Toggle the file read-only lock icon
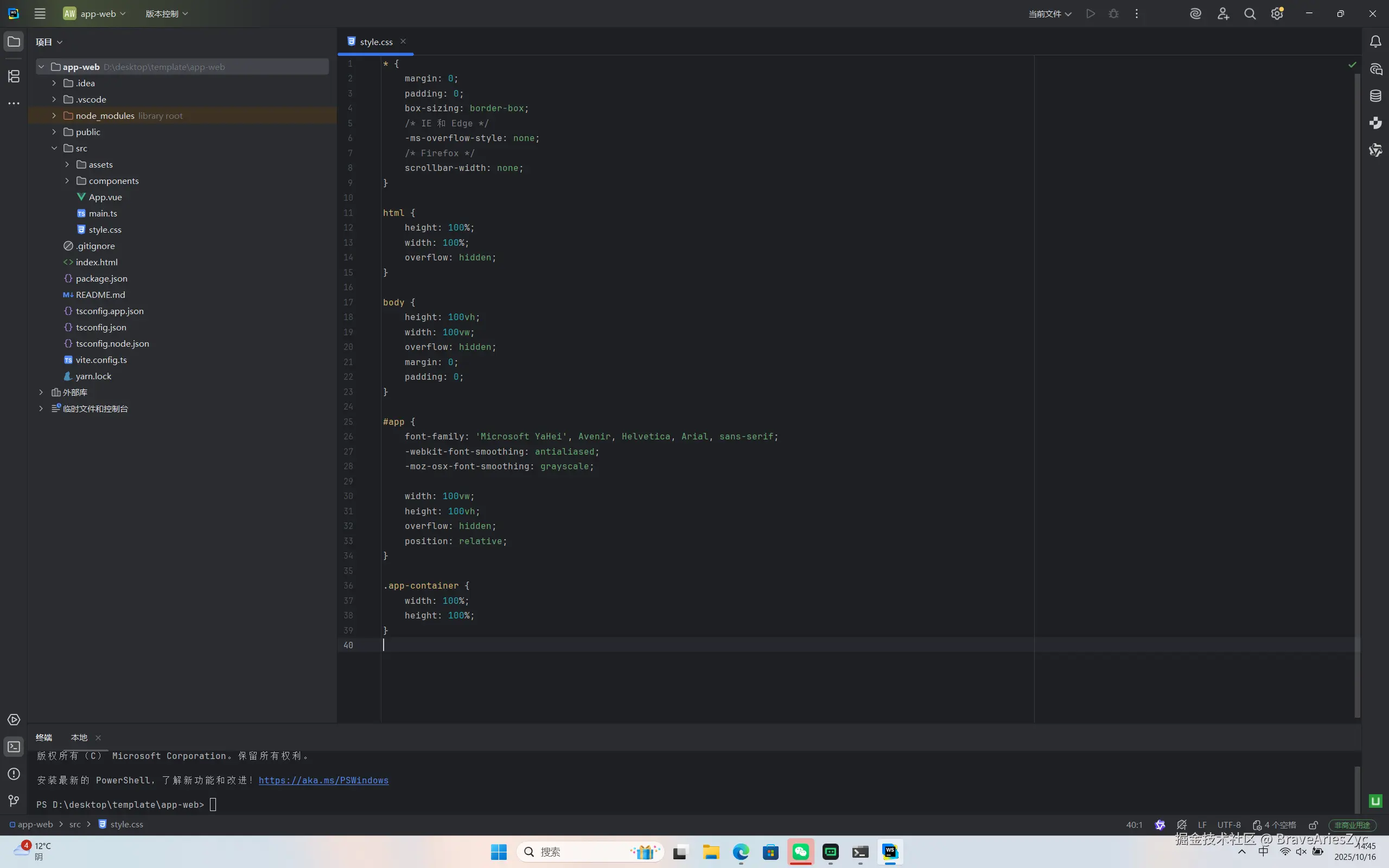The width and height of the screenshot is (1389, 868). [x=1313, y=825]
